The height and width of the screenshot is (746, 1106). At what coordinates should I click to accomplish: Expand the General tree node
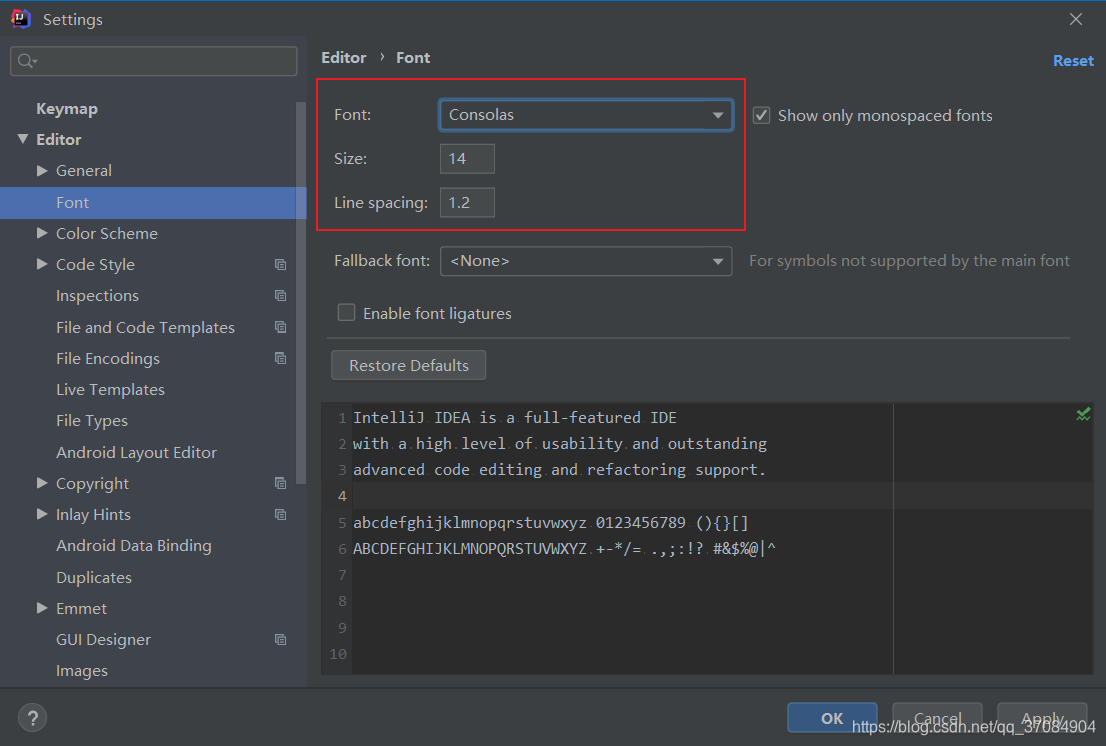coord(42,171)
